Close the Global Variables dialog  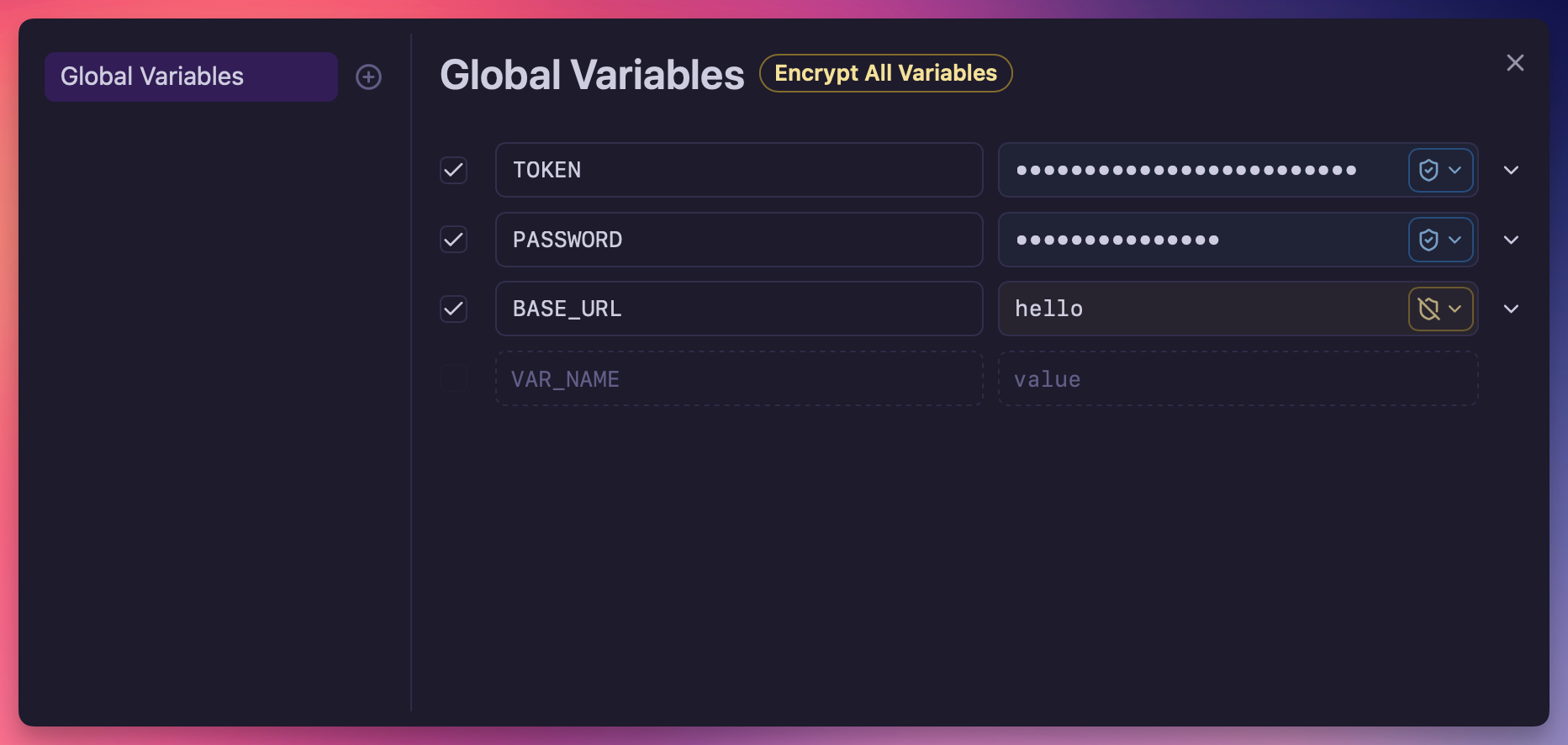coord(1515,63)
